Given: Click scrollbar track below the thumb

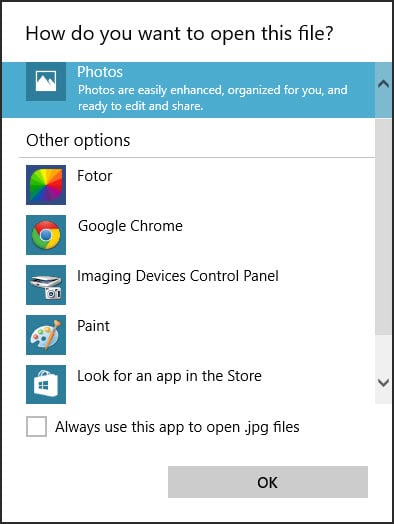Looking at the screenshot, I should [x=383, y=350].
